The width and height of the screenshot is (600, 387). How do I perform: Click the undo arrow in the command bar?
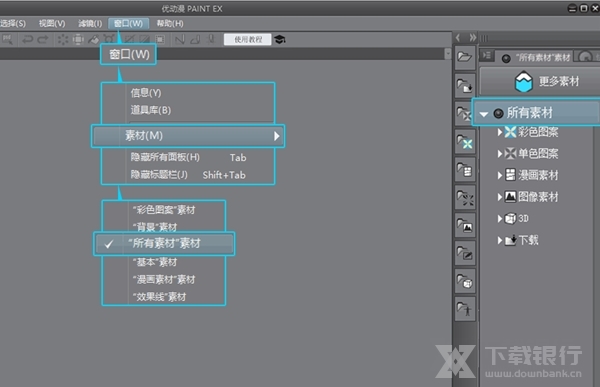coord(27,39)
